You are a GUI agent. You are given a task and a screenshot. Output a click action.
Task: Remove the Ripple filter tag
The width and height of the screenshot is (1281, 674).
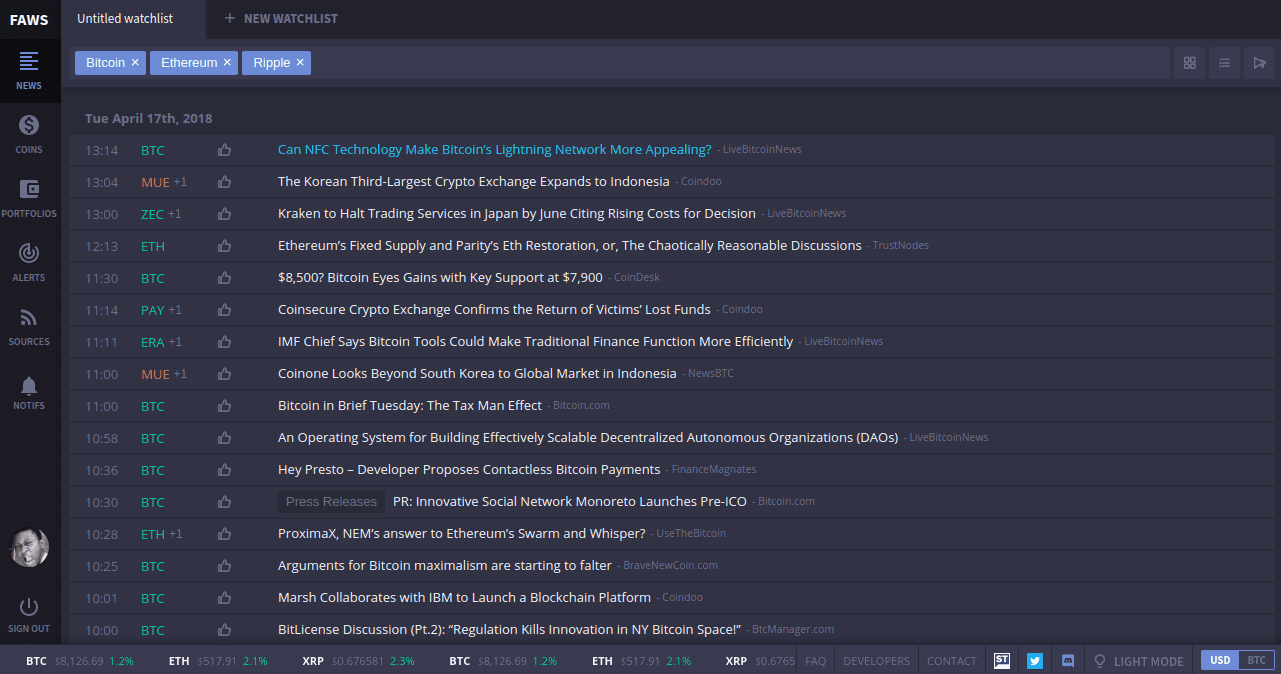(x=300, y=63)
